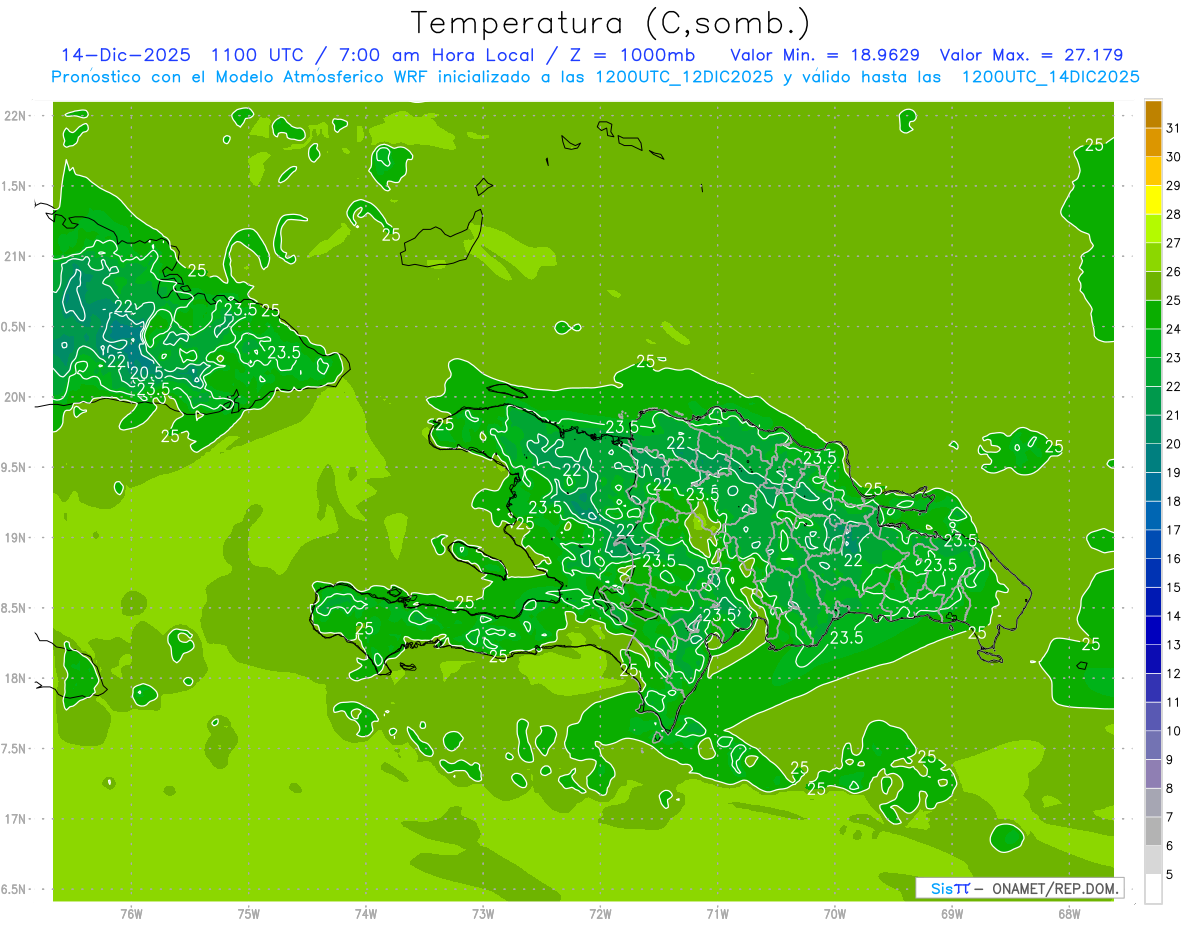Click the legend swatch between 24 and 25

1153,315
